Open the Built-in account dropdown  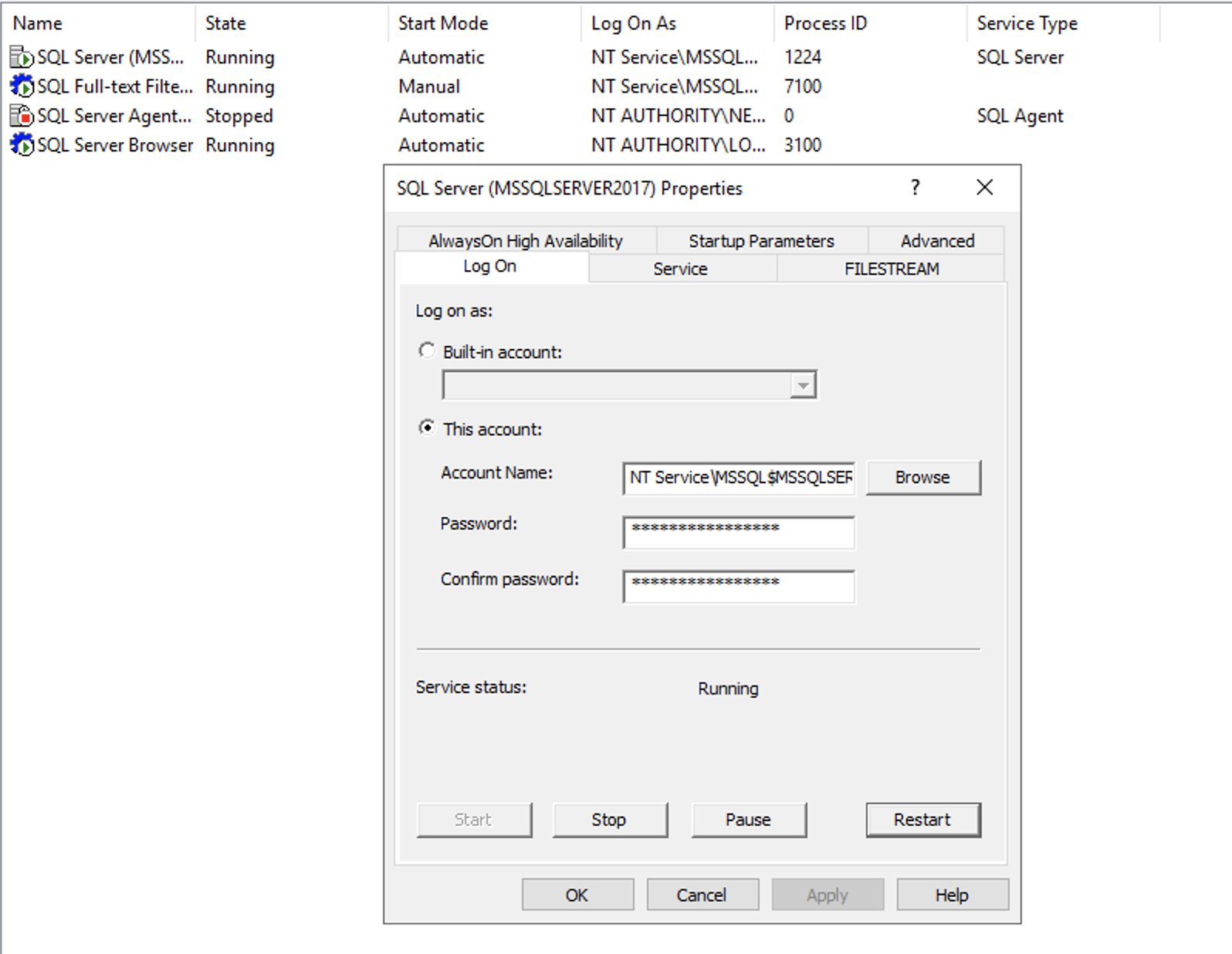803,385
